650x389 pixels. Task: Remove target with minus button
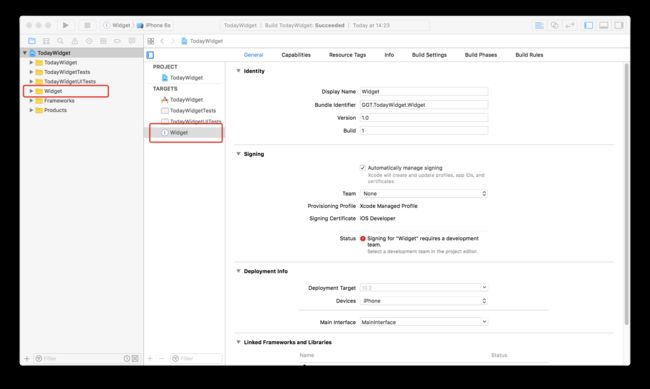(x=162, y=358)
